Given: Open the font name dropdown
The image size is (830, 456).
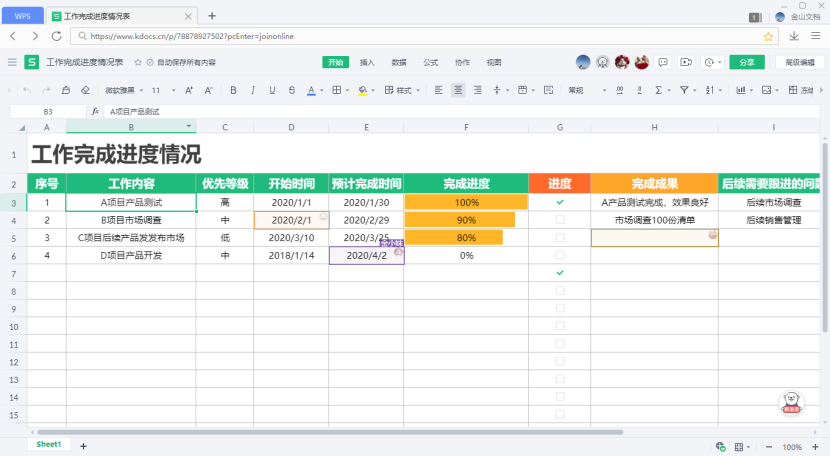Looking at the screenshot, I should 124,91.
